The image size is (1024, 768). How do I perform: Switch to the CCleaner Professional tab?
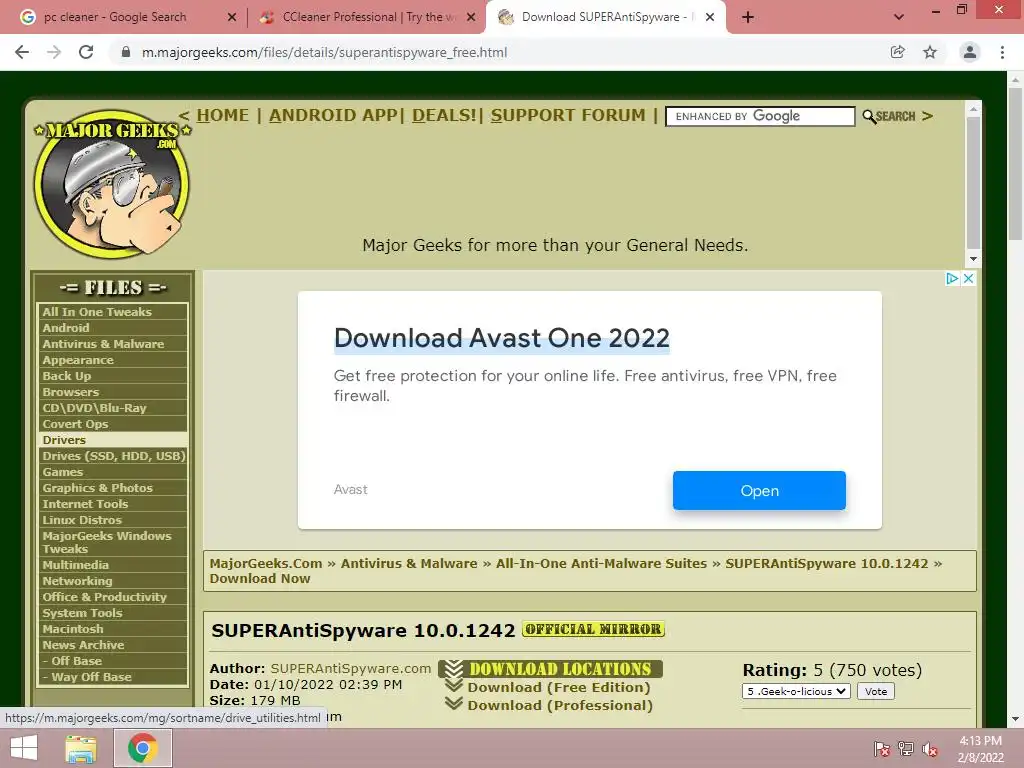(x=366, y=17)
